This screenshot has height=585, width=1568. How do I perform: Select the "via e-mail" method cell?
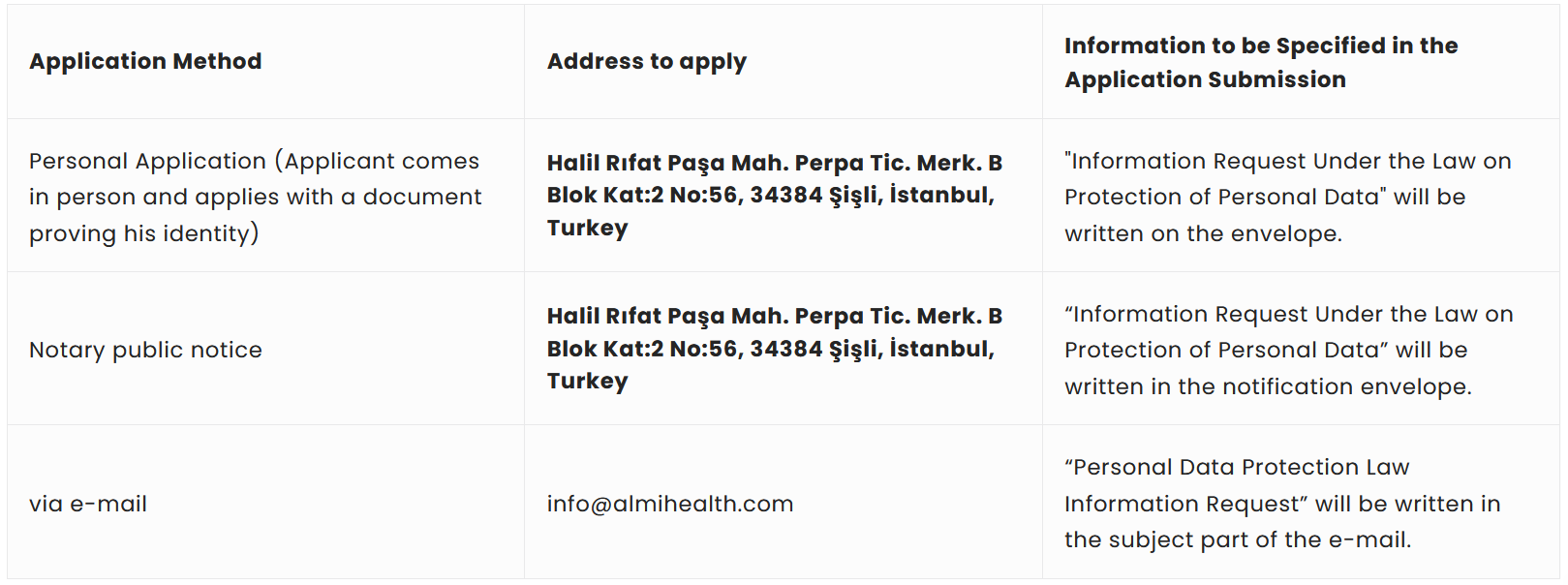88,504
